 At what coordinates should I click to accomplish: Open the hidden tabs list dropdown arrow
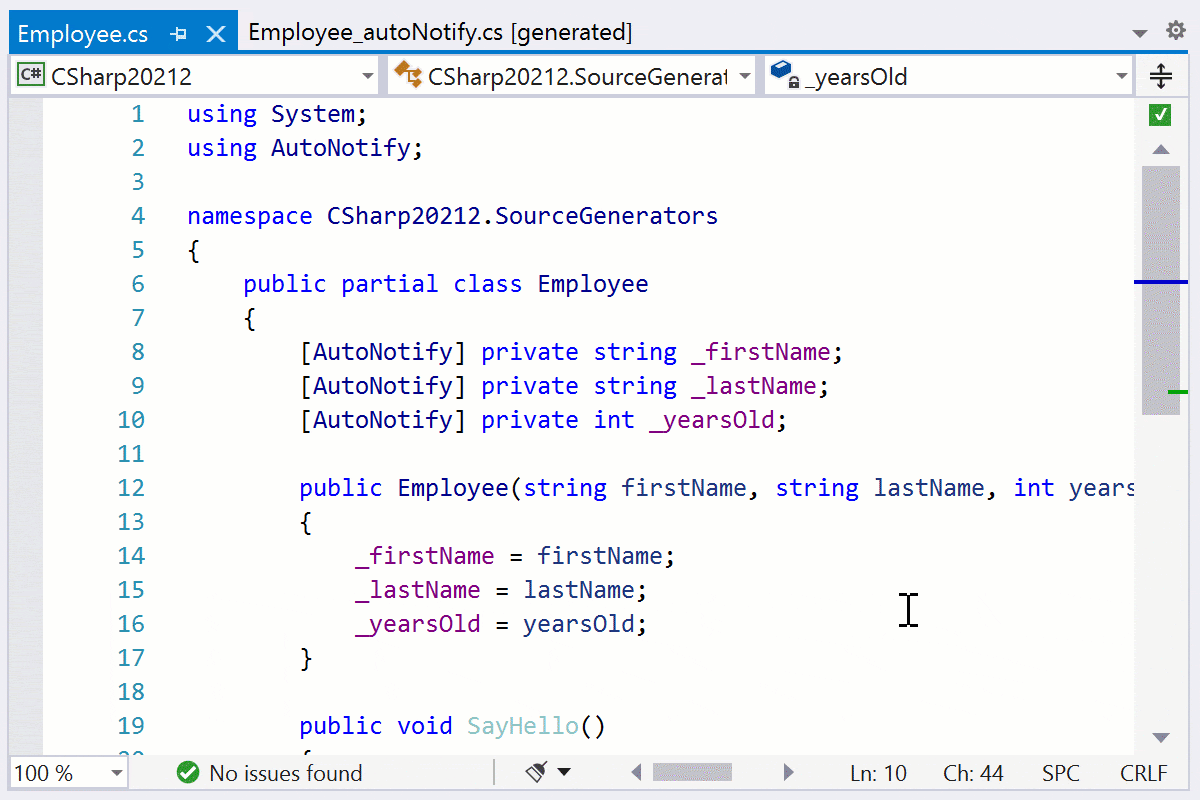[x=1139, y=30]
